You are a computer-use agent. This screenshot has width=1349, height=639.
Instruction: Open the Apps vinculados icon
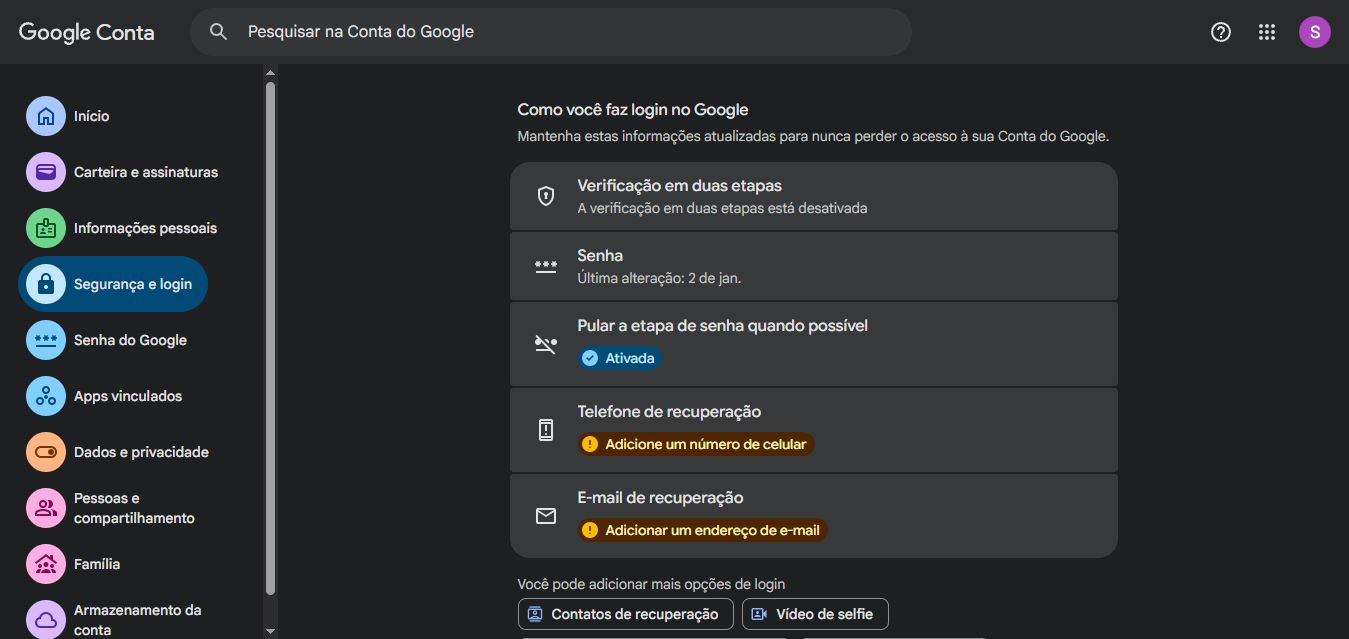pos(45,396)
